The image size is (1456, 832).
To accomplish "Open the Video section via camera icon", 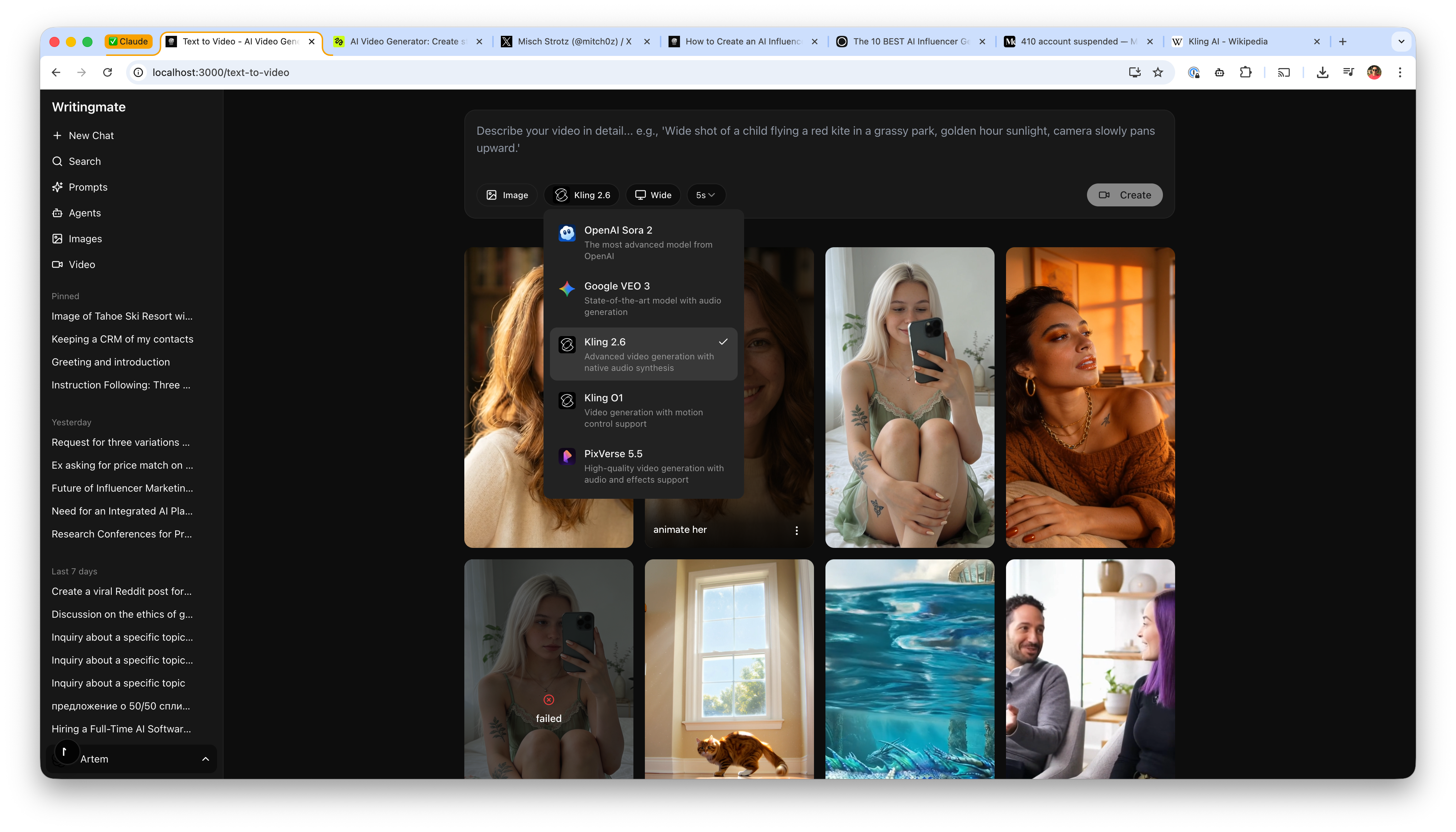I will 58,264.
